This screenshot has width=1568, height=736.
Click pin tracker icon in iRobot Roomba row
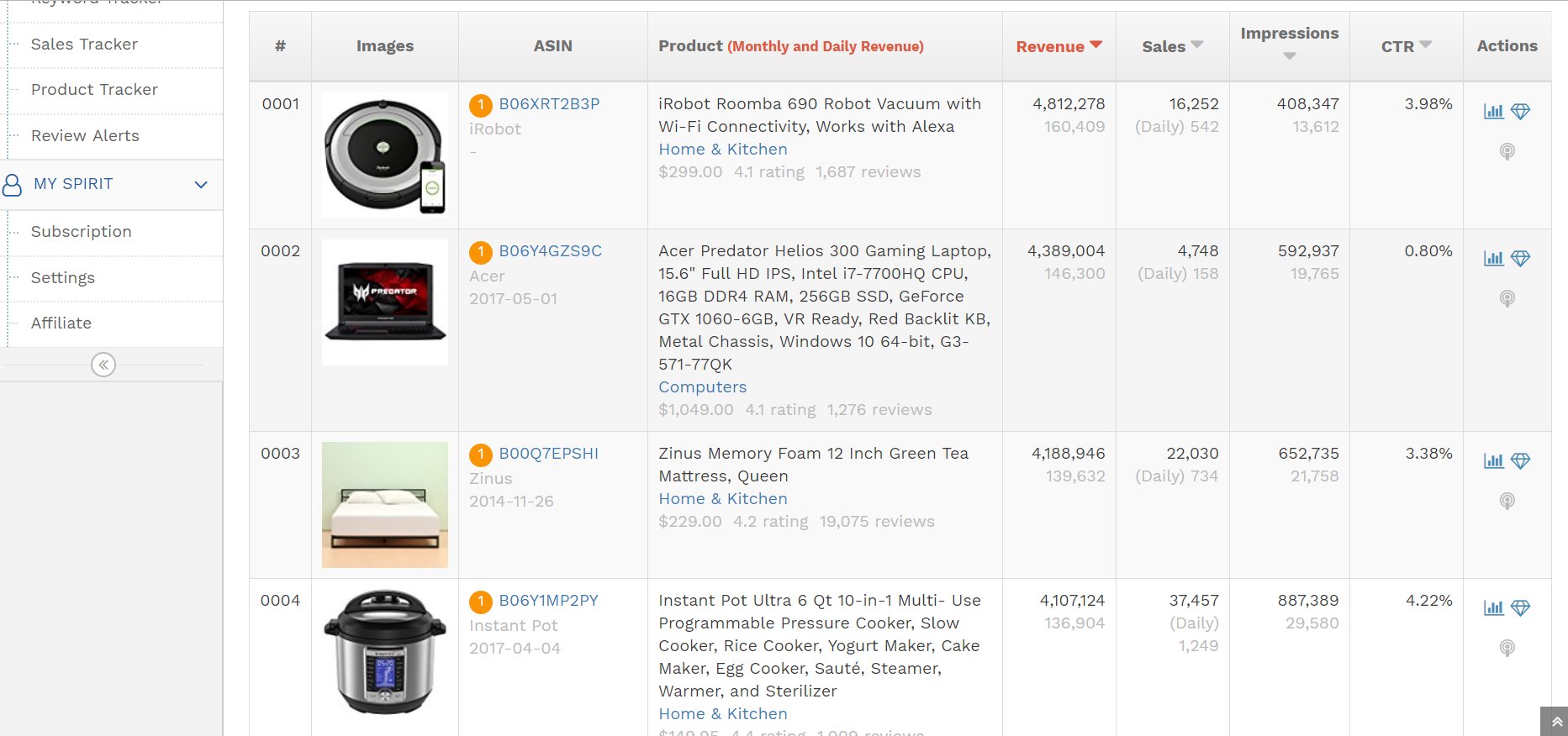click(1507, 151)
